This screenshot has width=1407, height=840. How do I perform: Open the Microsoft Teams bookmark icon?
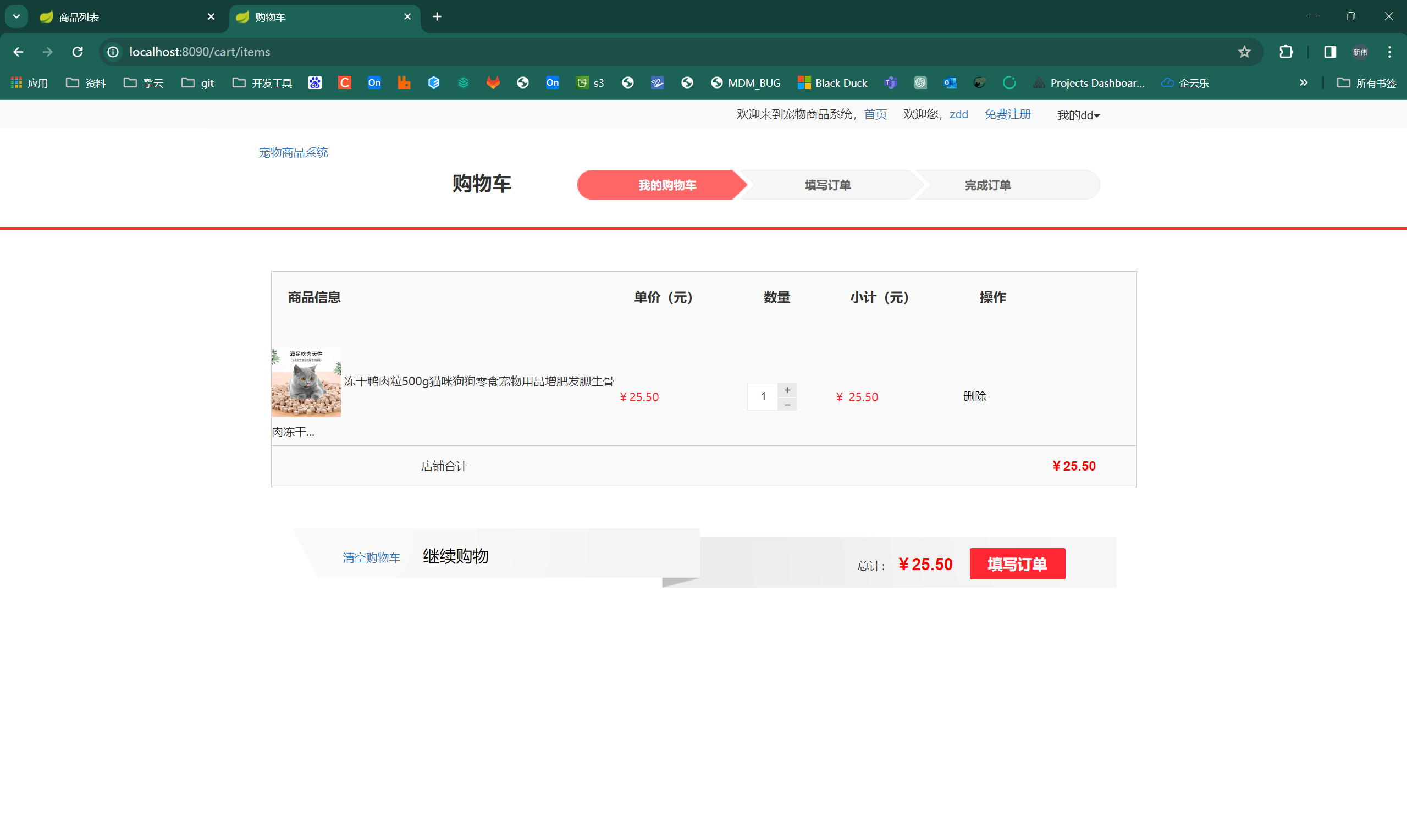[x=891, y=82]
